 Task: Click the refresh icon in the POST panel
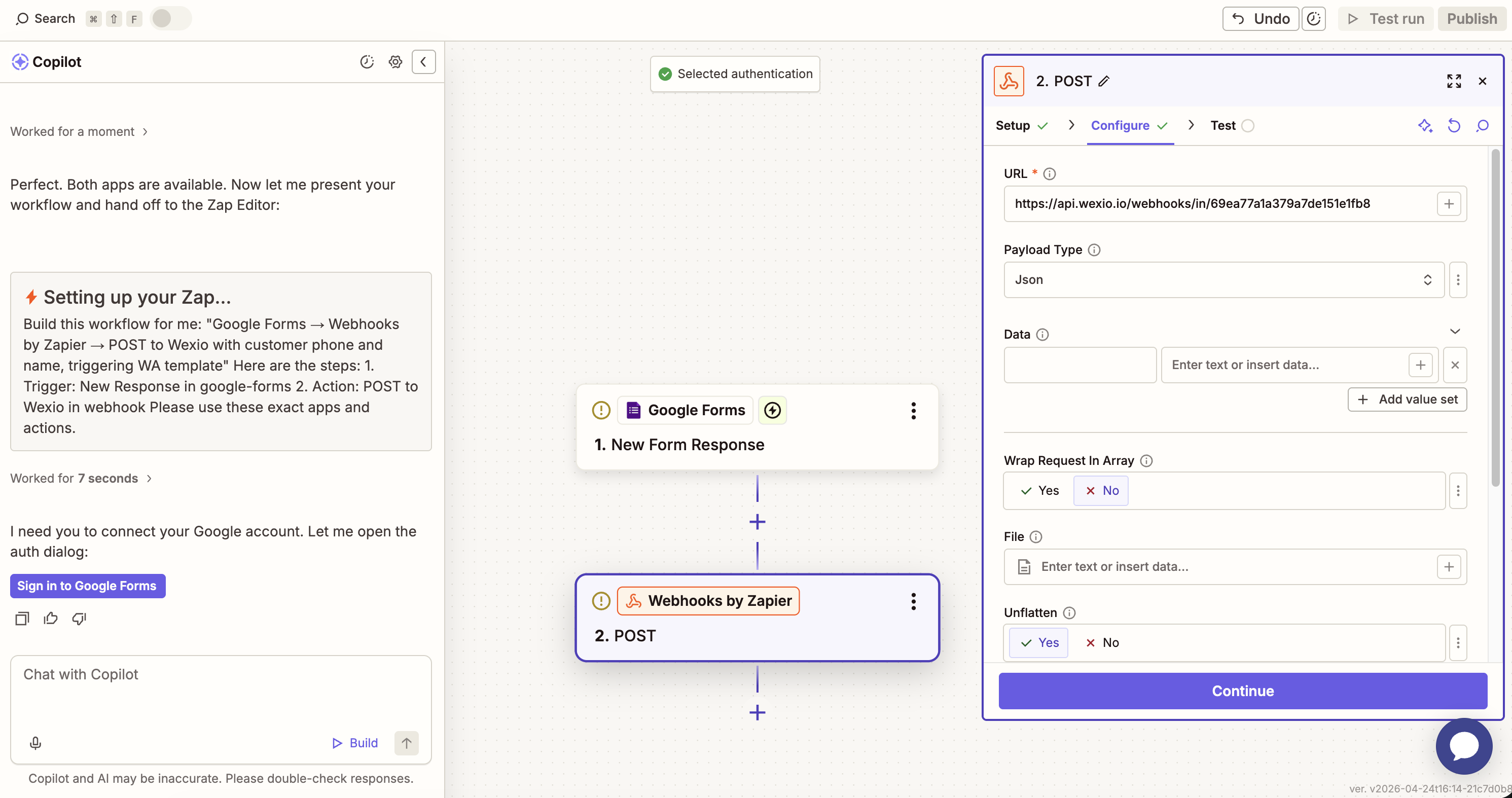coord(1454,126)
